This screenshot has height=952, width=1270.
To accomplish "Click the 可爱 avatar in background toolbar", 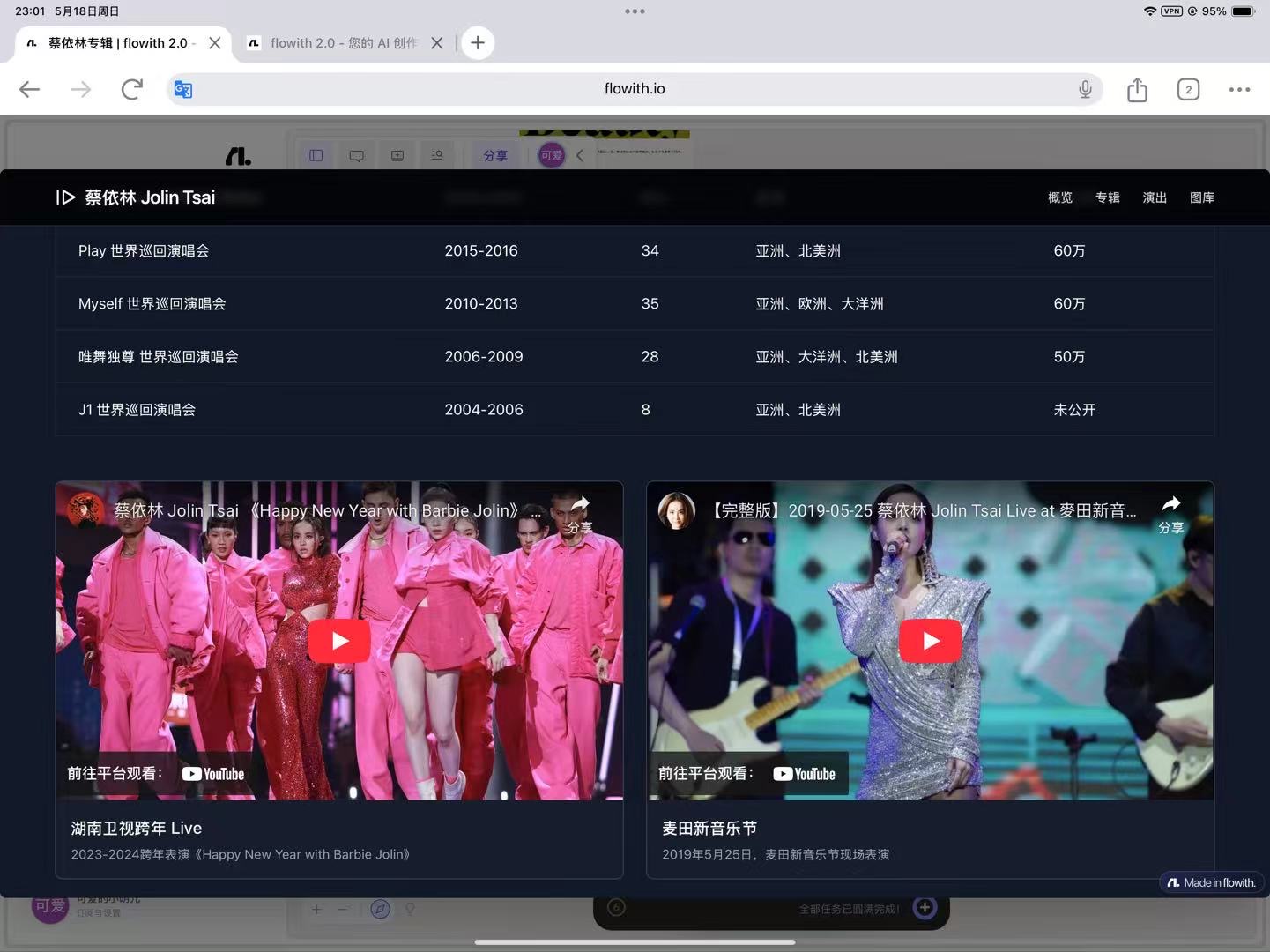I will click(552, 156).
